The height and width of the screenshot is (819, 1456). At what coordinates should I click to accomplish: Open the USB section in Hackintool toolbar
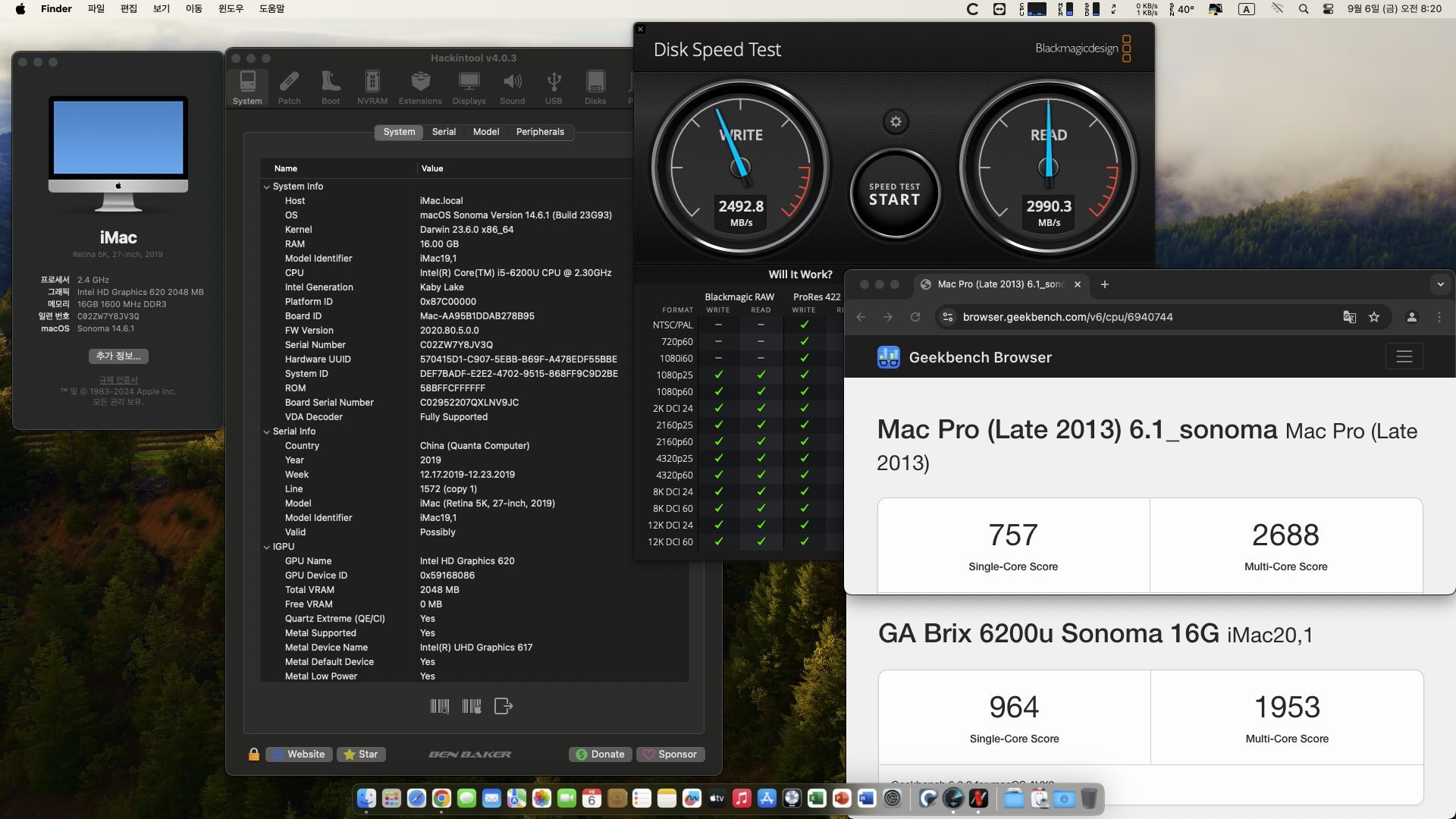(554, 88)
